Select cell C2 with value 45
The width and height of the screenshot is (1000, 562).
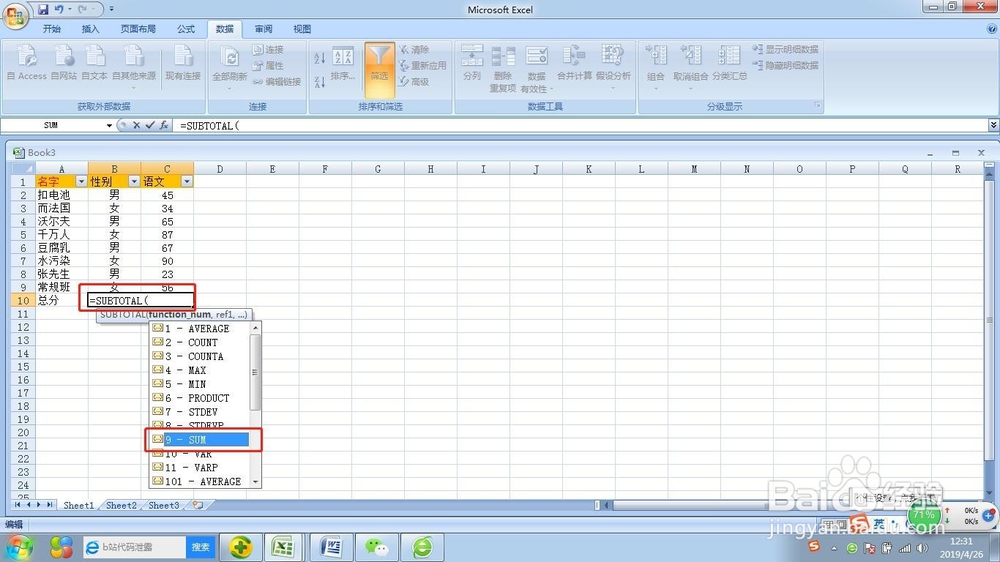[x=167, y=195]
